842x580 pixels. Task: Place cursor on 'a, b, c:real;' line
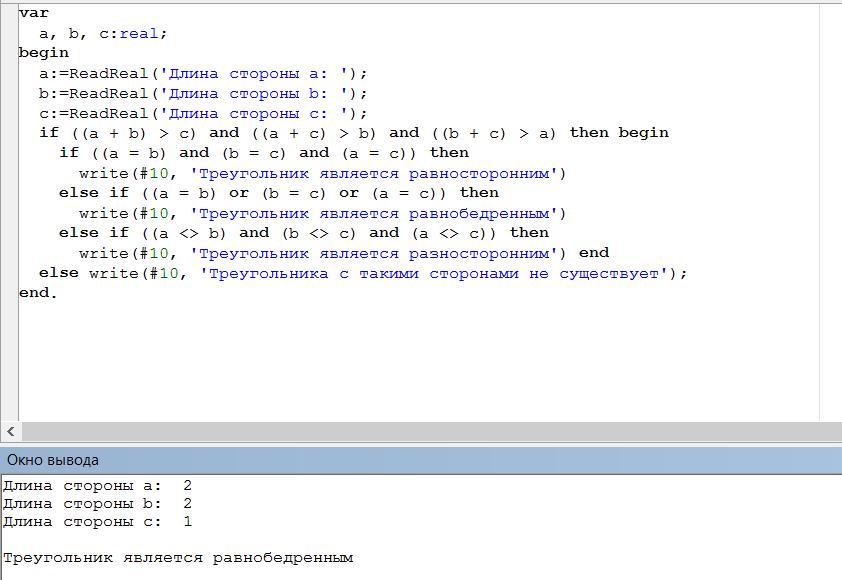(103, 33)
